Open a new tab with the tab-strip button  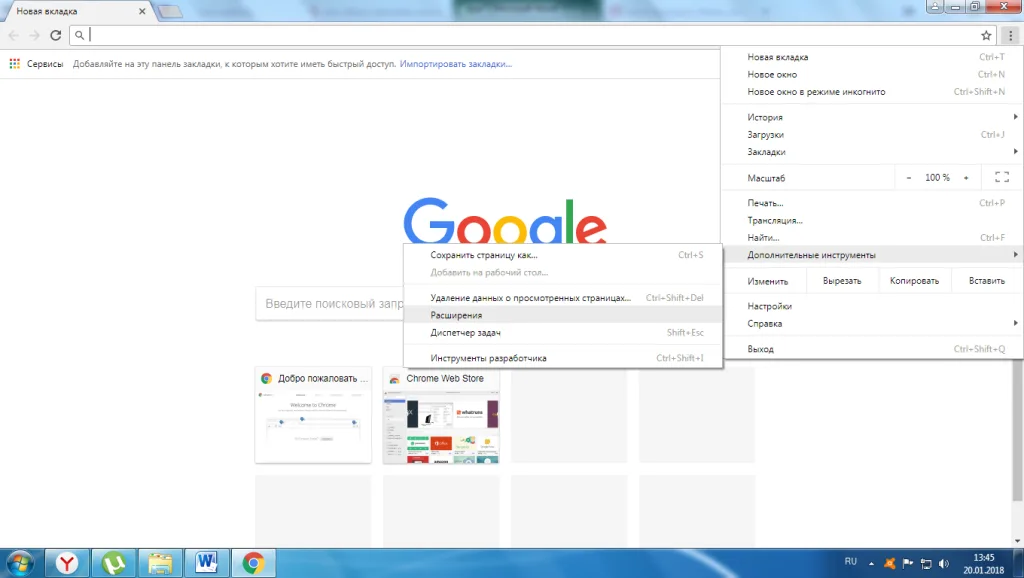(170, 12)
